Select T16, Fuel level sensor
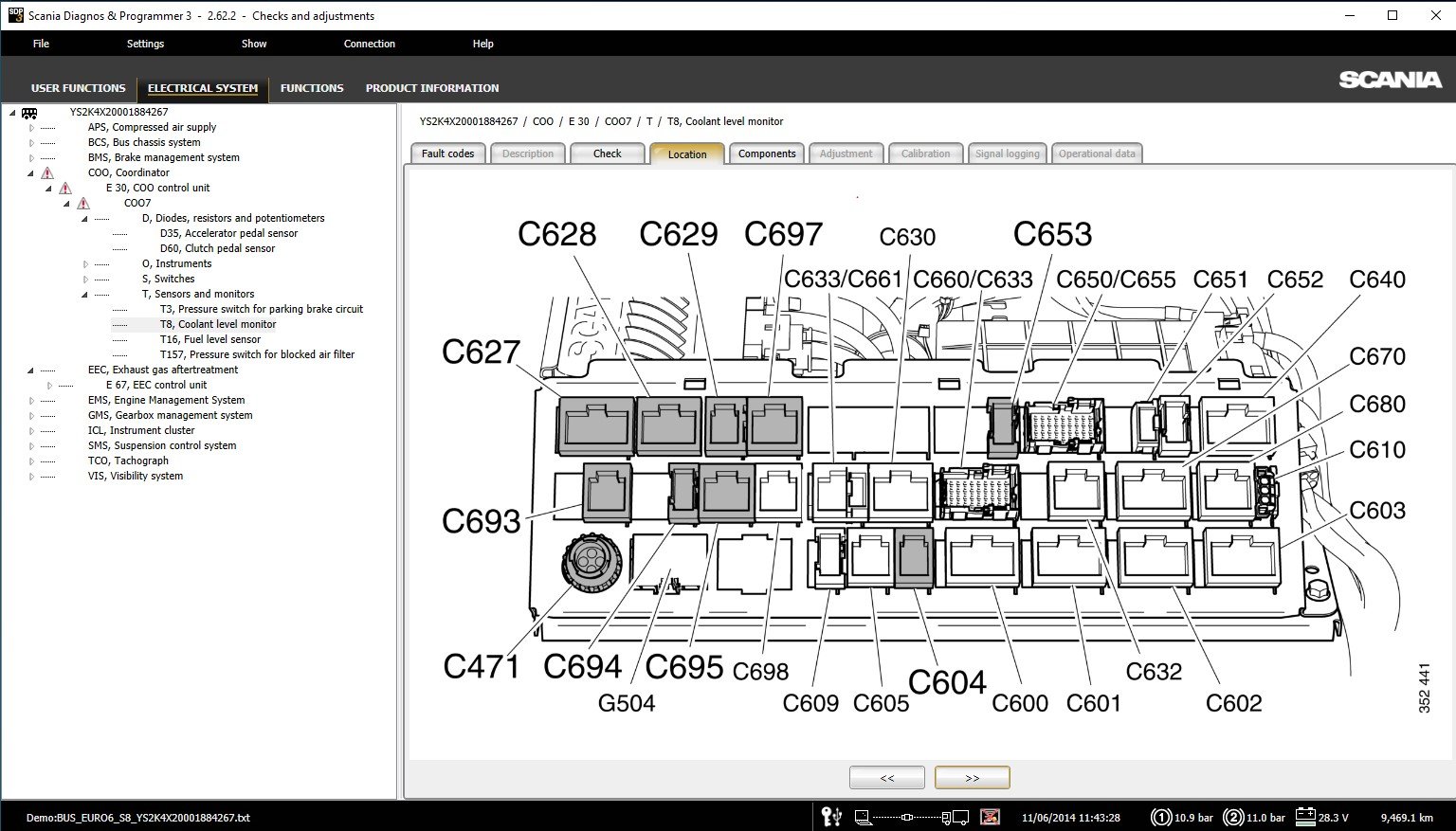This screenshot has height=831, width=1456. 210,339
